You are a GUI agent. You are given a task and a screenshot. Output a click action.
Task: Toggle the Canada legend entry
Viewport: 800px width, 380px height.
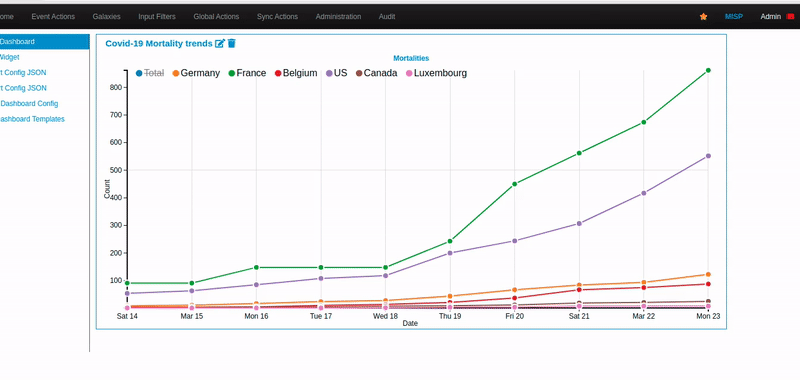pos(376,73)
